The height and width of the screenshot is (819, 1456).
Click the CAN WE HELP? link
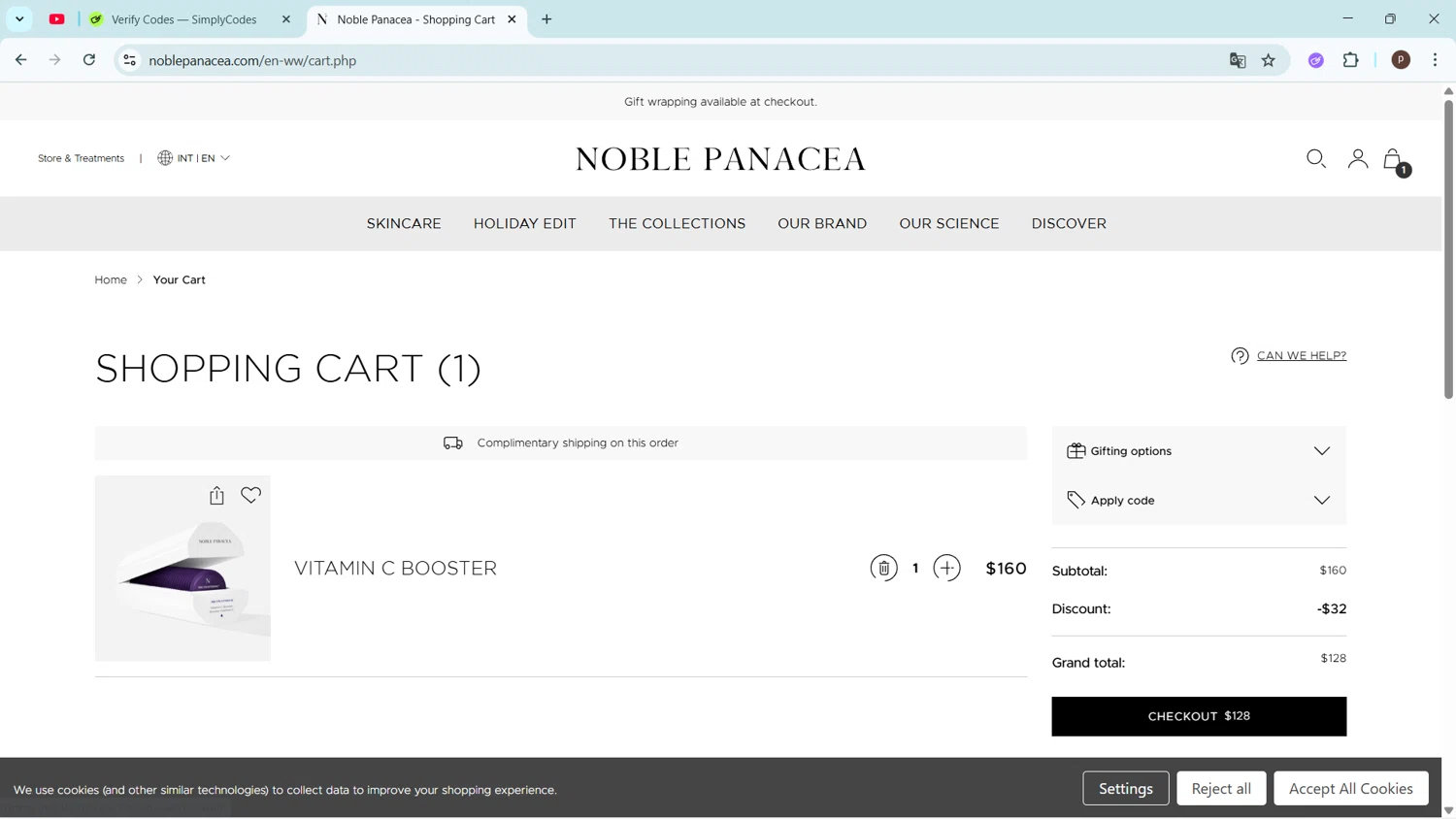coord(1302,356)
